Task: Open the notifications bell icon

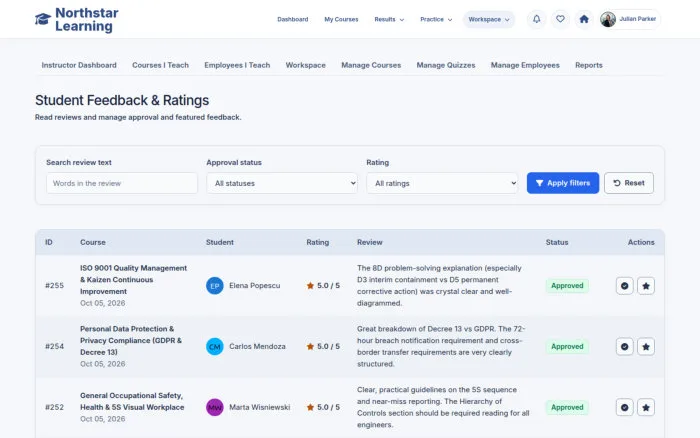Action: click(x=537, y=19)
